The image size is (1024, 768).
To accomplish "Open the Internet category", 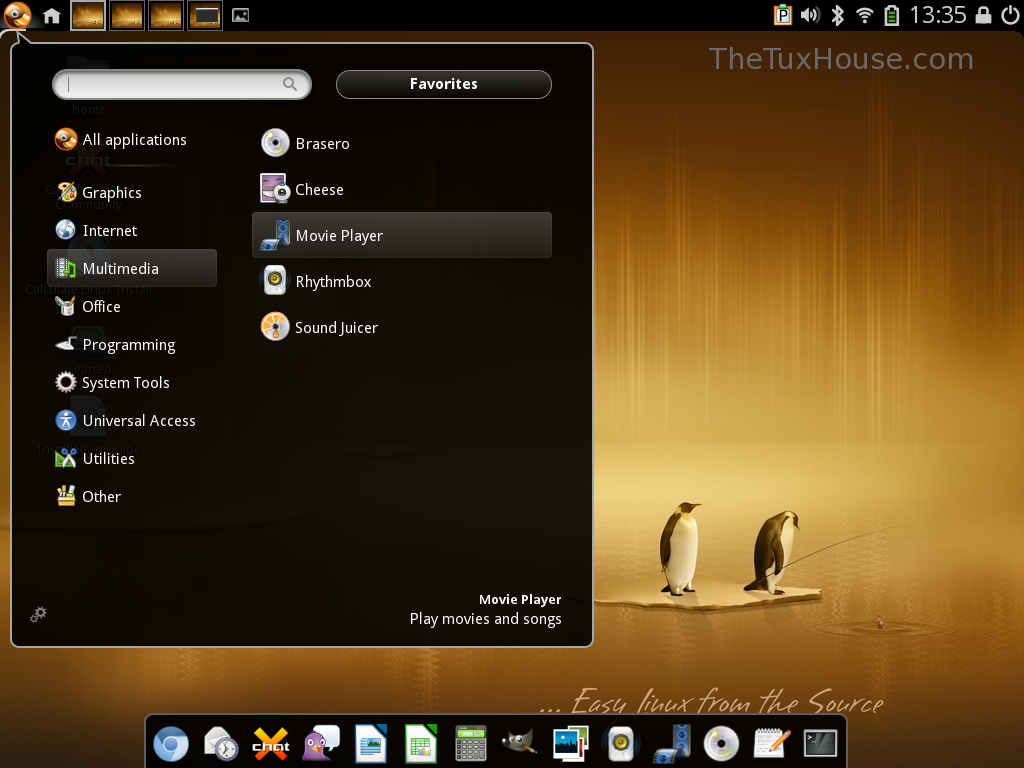I will [x=109, y=231].
